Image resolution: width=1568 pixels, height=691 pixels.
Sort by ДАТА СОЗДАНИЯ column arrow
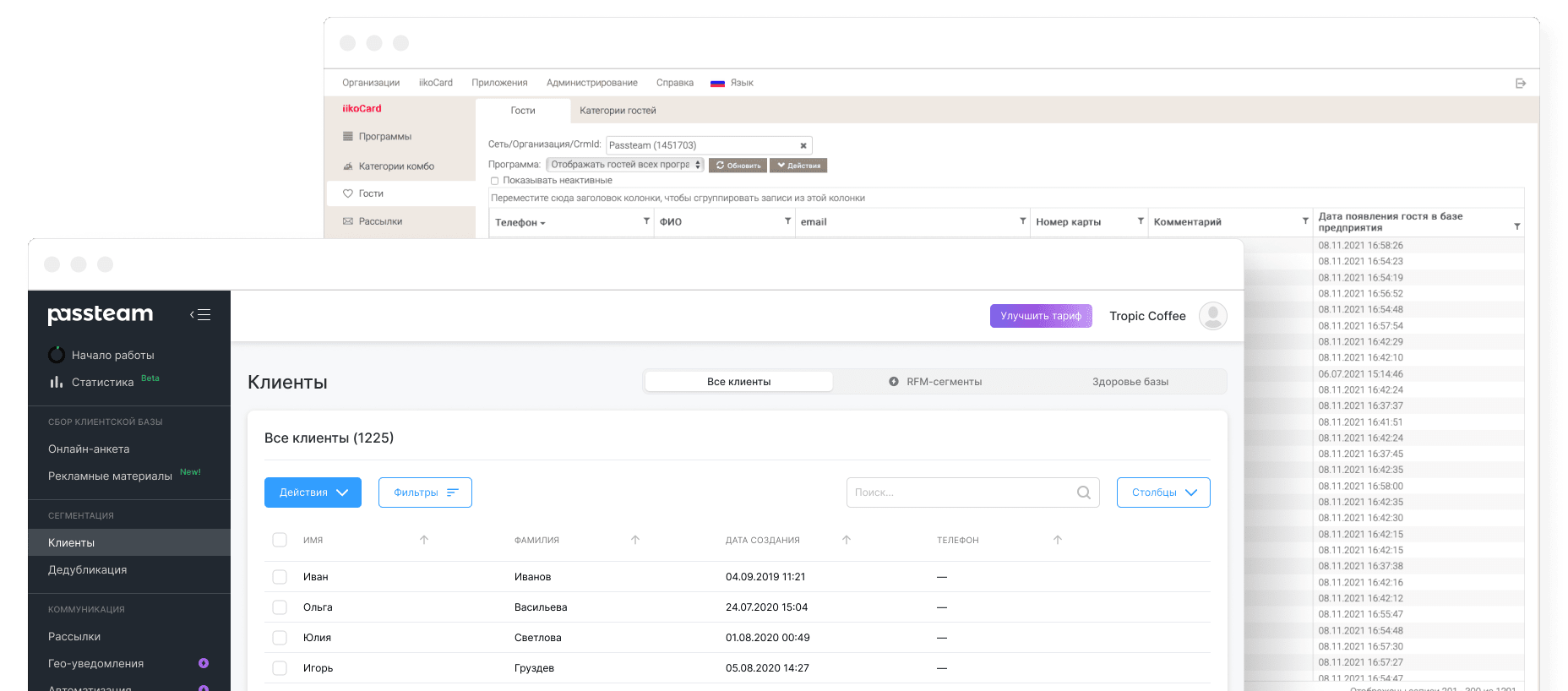coord(847,540)
